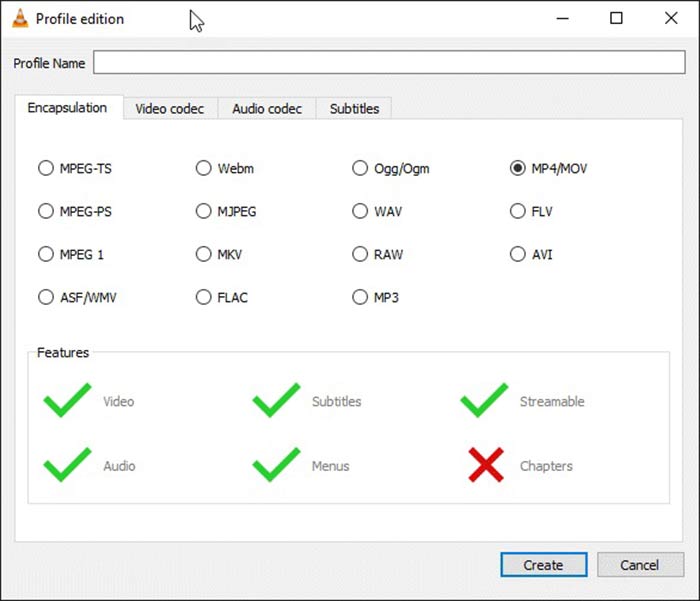Select Ogg/Ogm as the container
This screenshot has width=700, height=601.
coord(360,168)
